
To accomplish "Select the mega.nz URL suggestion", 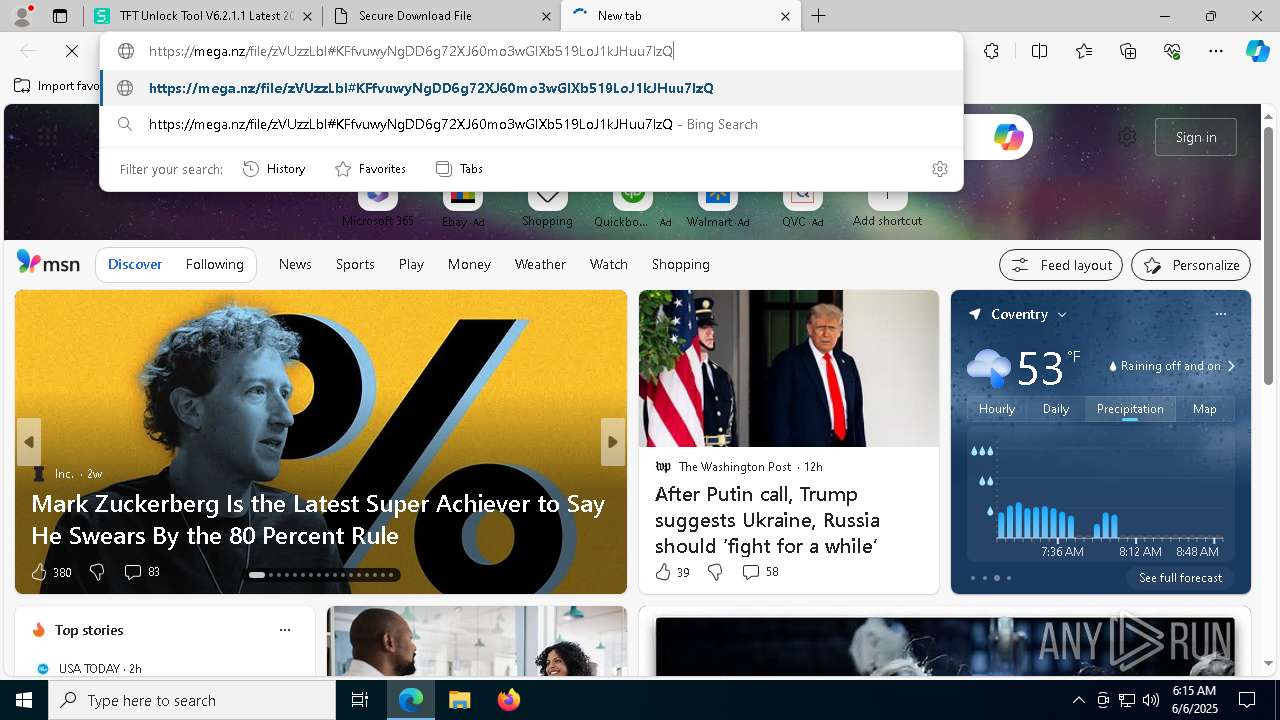I will (x=531, y=88).
